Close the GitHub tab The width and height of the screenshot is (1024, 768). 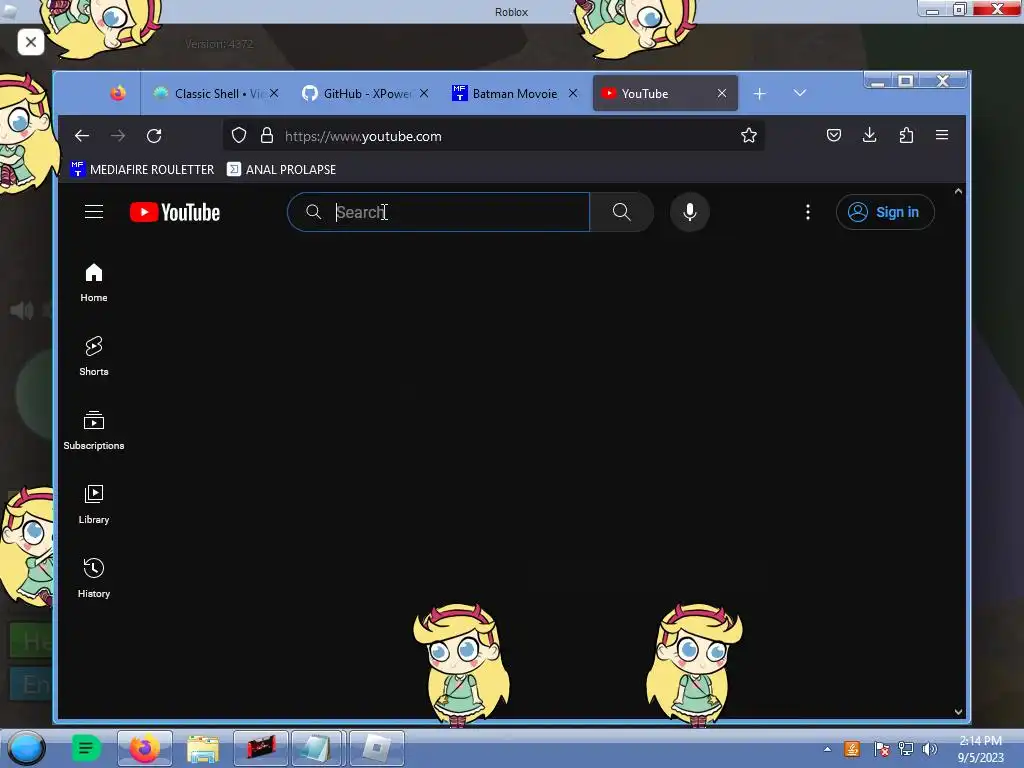424,93
